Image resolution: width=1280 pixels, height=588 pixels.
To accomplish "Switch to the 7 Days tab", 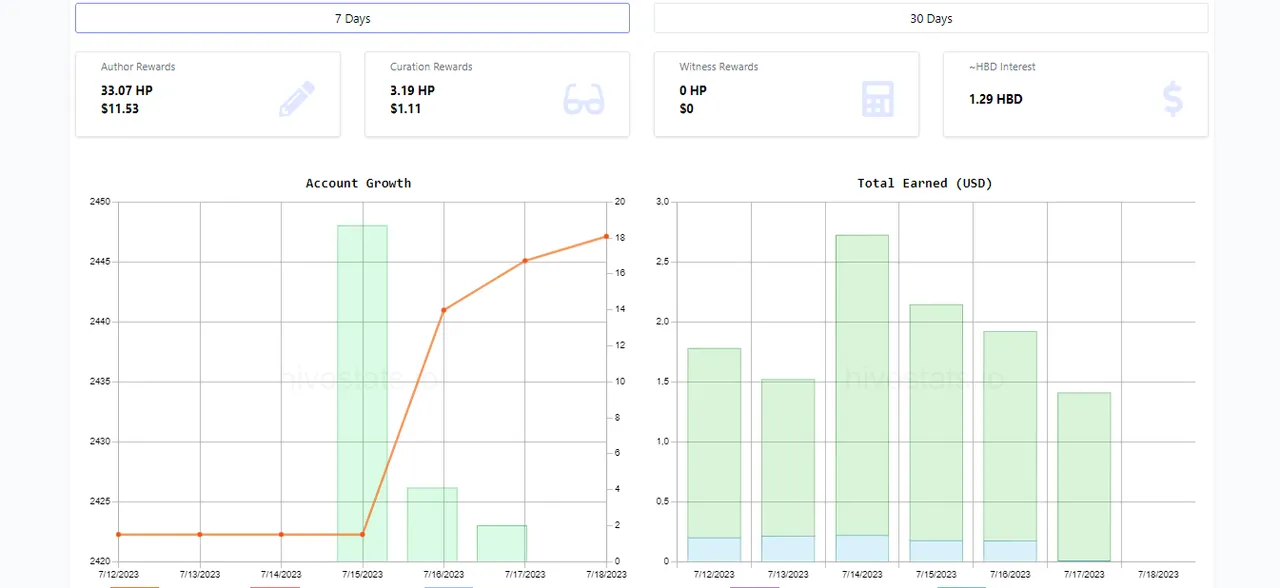I will [x=352, y=18].
